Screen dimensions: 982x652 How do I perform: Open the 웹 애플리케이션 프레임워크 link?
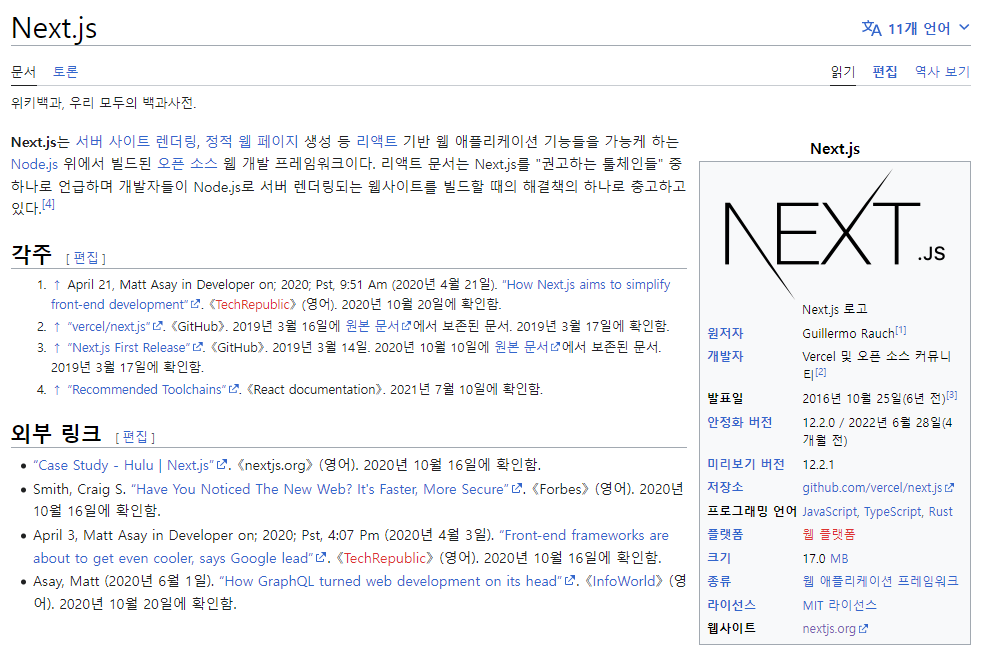(x=880, y=582)
